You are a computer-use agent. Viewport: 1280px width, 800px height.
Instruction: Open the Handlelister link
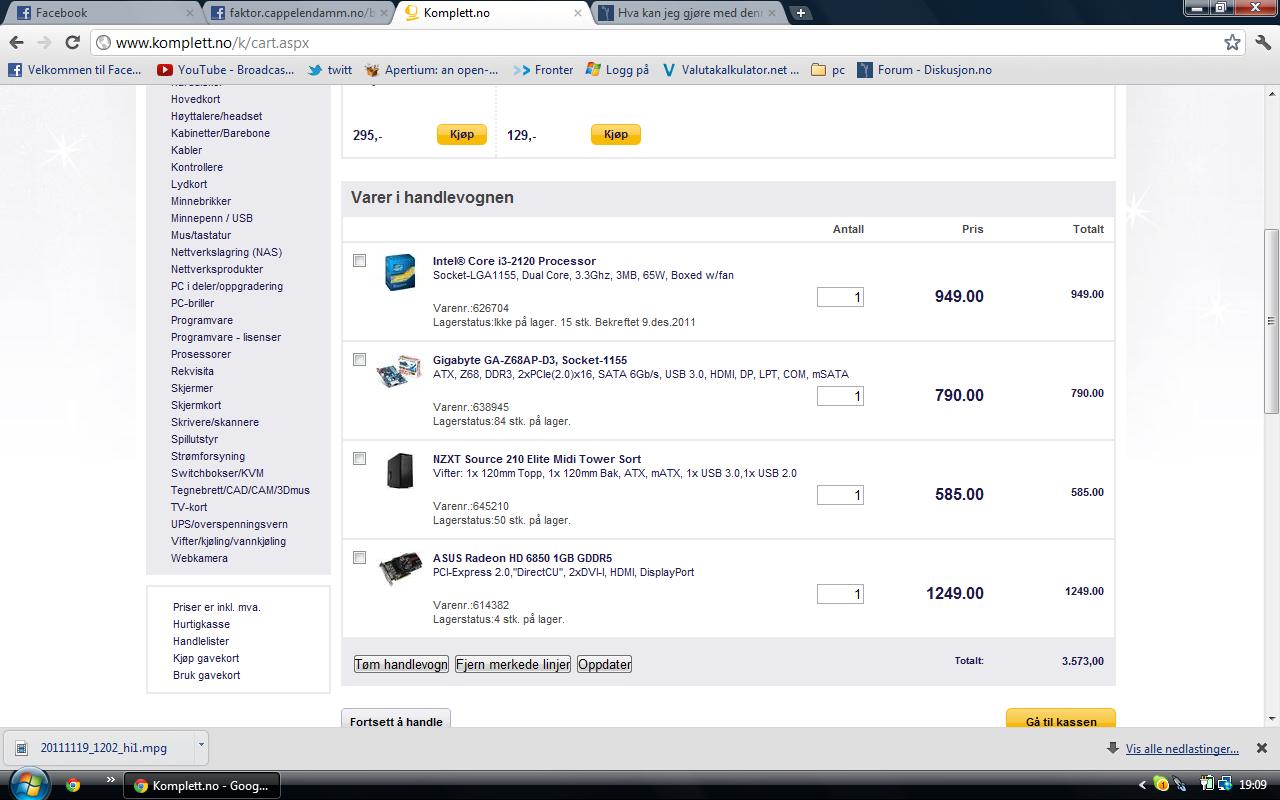(x=201, y=641)
